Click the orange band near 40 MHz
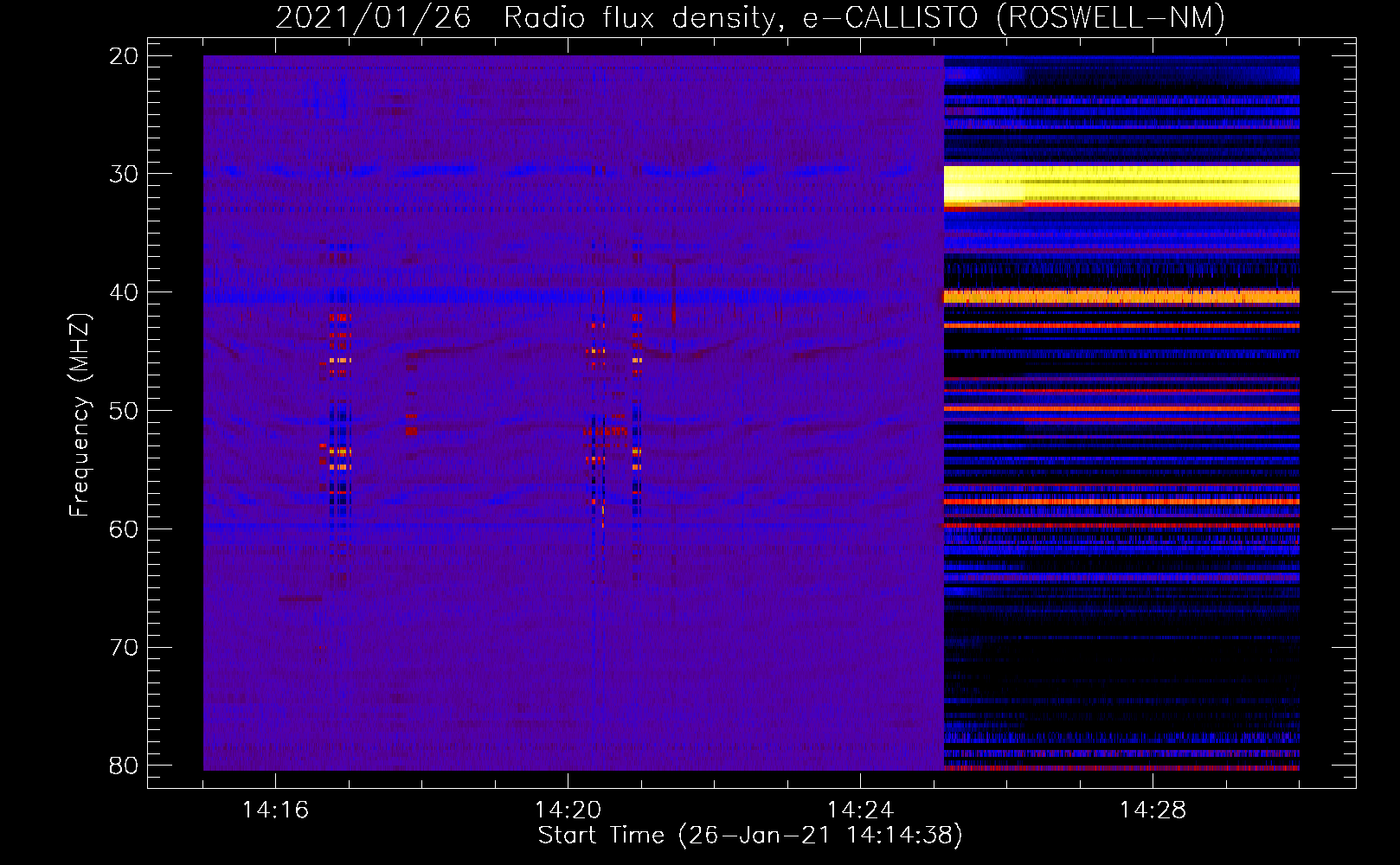Screen dimensions: 1400x865 pyautogui.click(x=1121, y=297)
